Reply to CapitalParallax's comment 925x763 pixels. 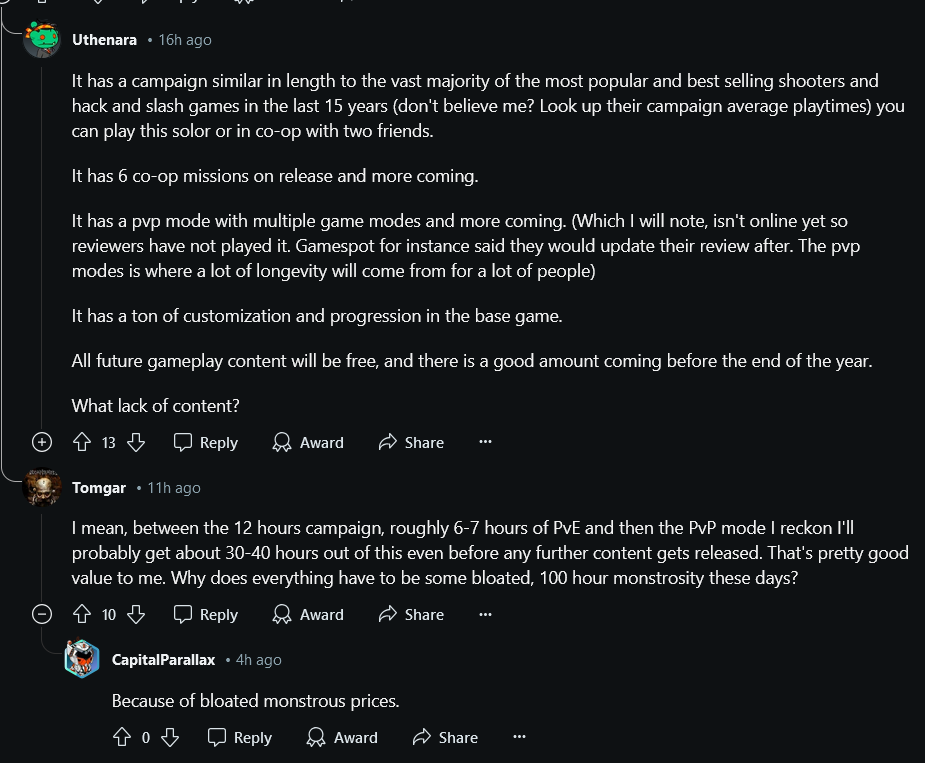point(240,737)
